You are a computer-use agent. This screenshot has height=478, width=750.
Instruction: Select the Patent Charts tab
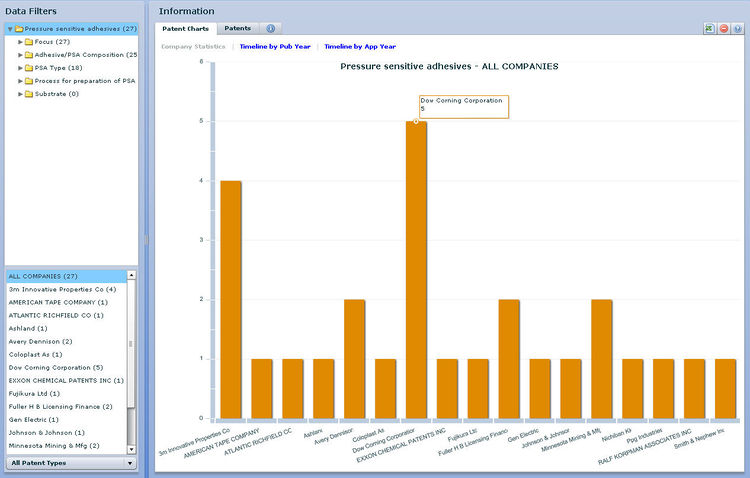(x=186, y=29)
